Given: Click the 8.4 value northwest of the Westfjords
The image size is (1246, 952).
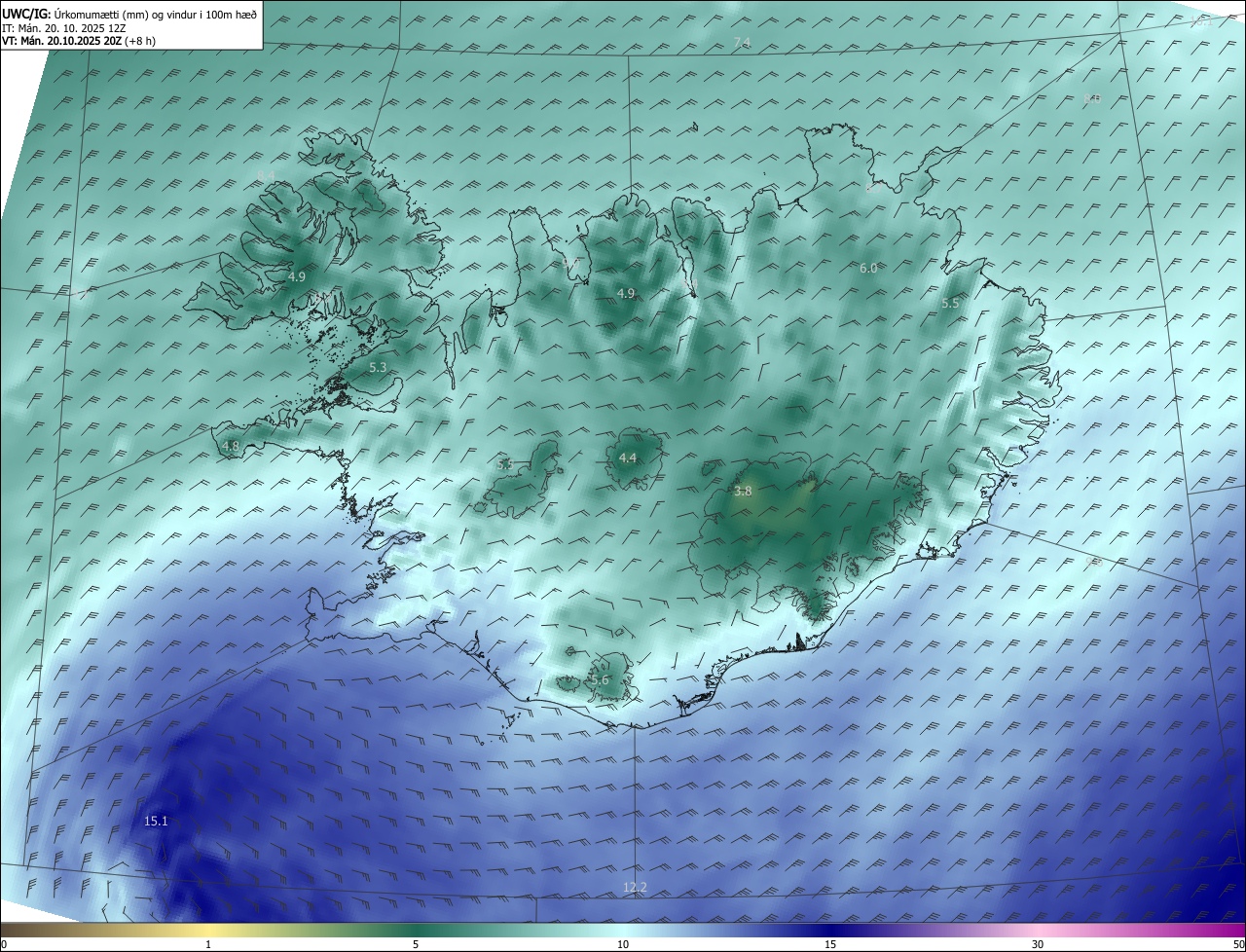Looking at the screenshot, I should click(266, 176).
